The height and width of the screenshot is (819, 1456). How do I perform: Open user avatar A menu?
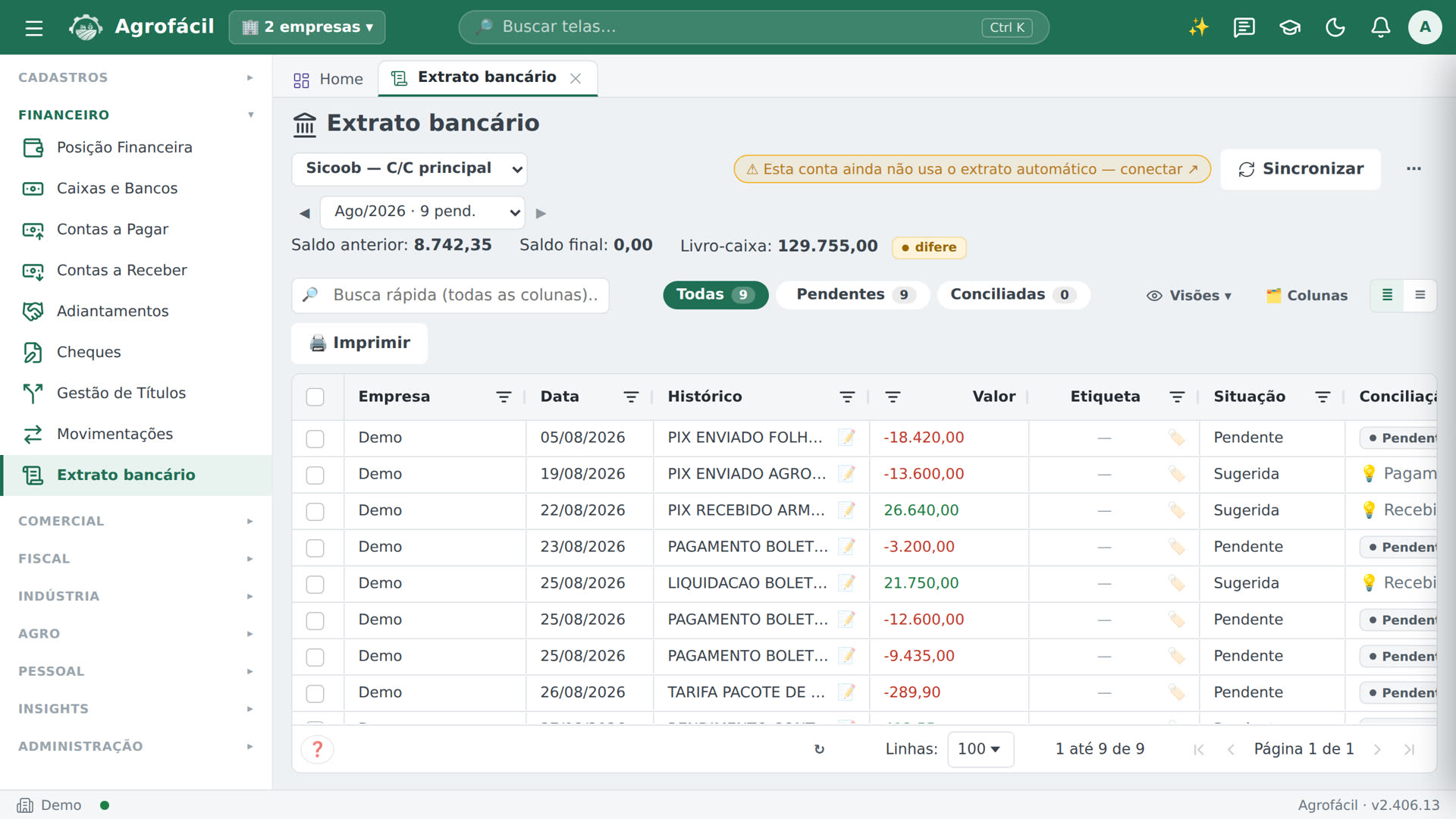[1425, 27]
